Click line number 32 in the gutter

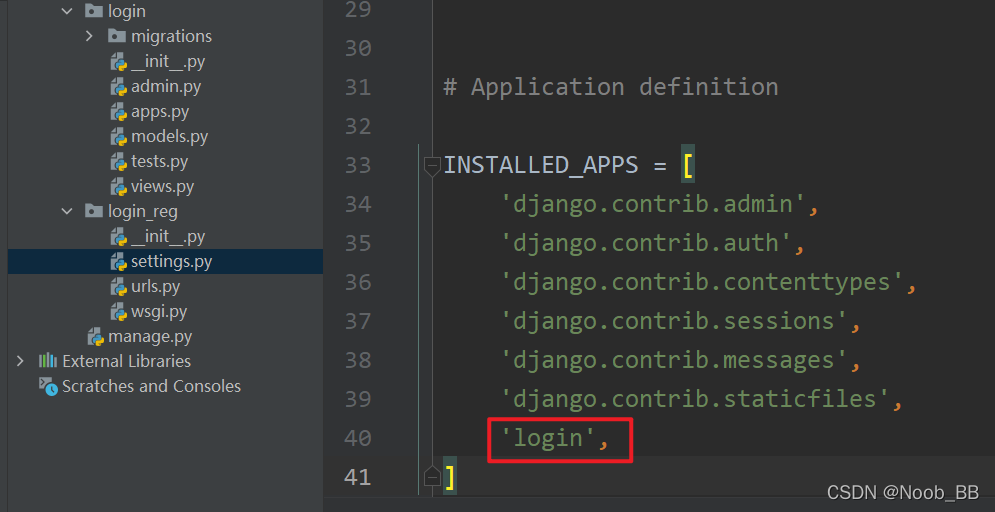click(359, 126)
